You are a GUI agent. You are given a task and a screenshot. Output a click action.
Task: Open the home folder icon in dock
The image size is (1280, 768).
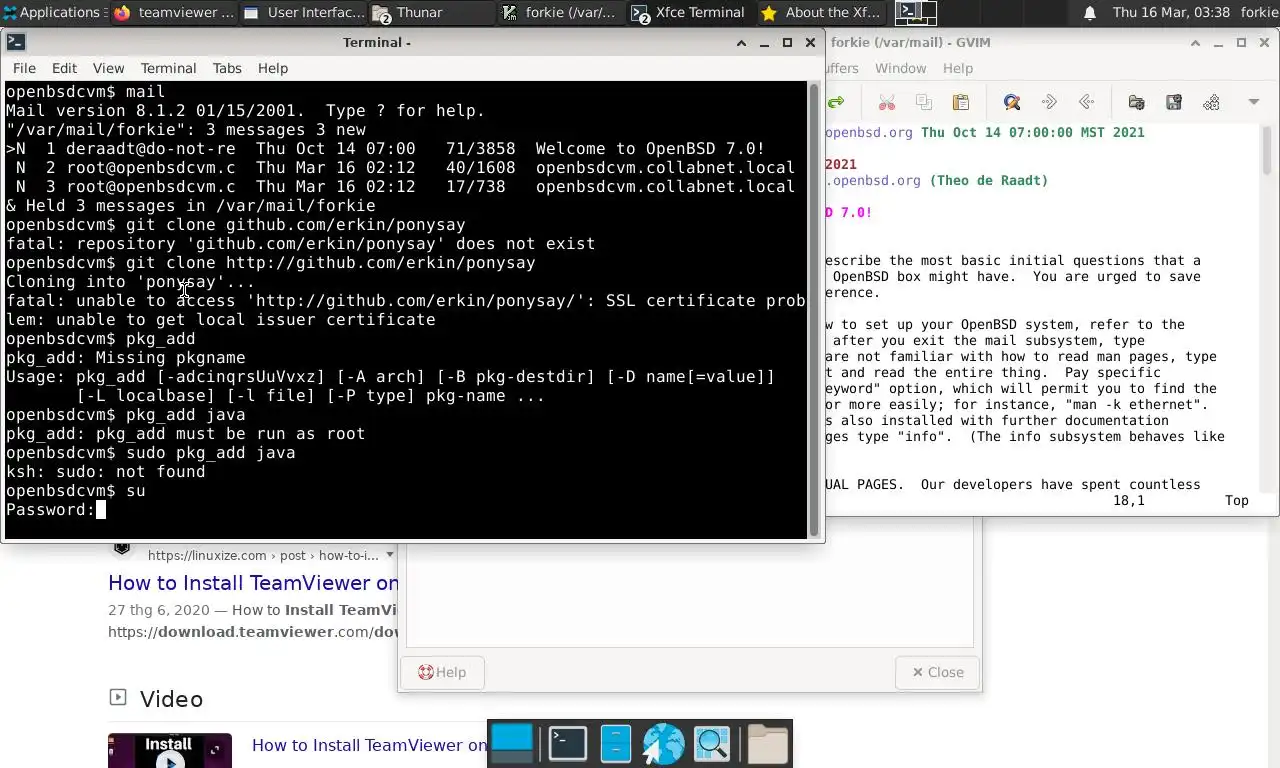[x=767, y=744]
